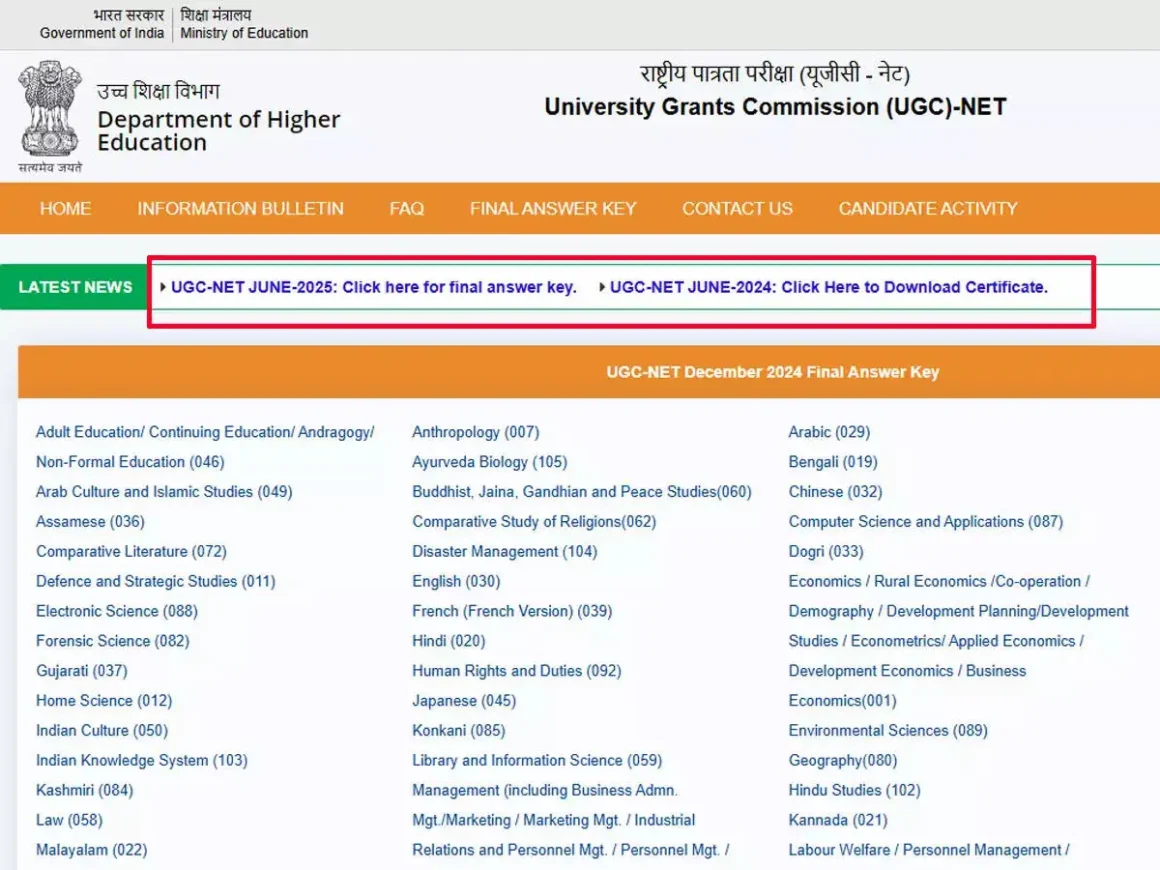This screenshot has width=1160, height=870.
Task: Select Malayalam (022)
Action: [92, 850]
